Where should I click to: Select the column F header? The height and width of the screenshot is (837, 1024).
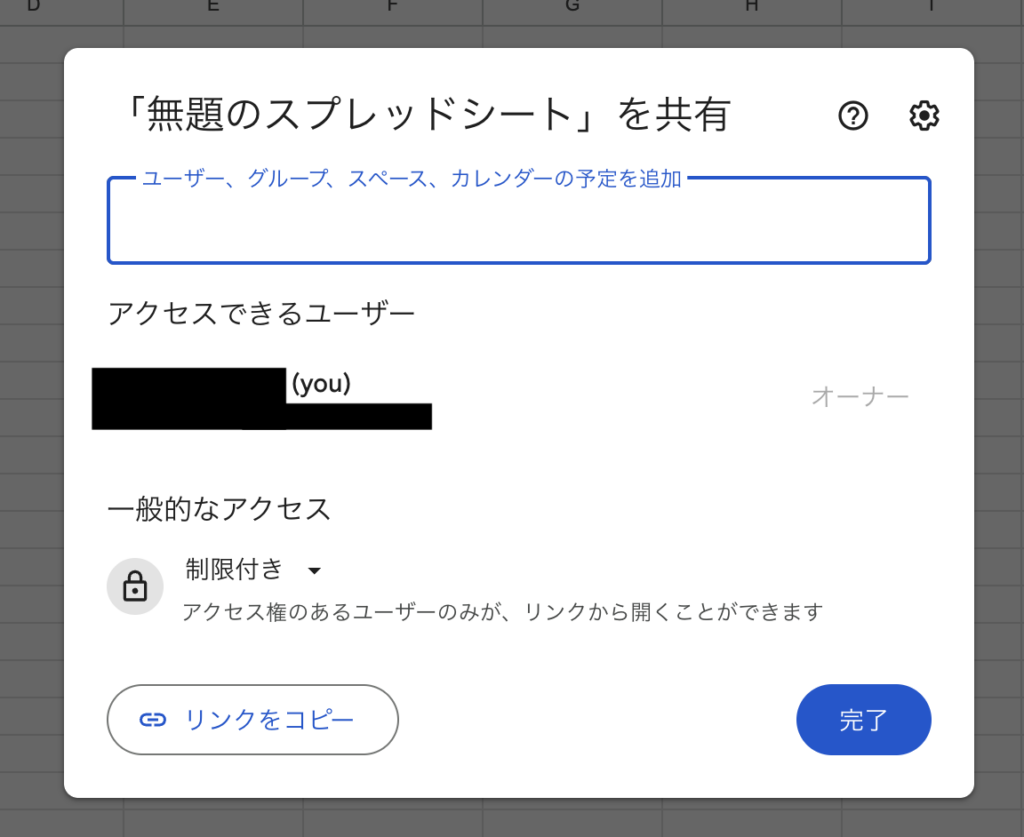click(x=392, y=7)
